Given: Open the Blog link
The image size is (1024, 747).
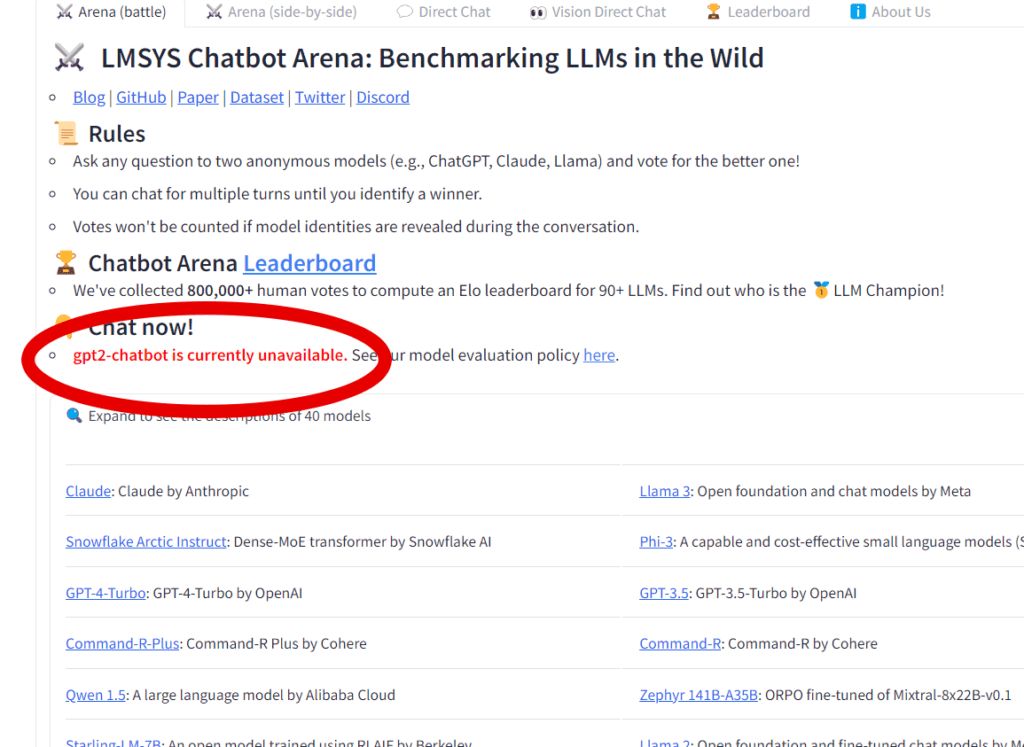Looking at the screenshot, I should (89, 97).
